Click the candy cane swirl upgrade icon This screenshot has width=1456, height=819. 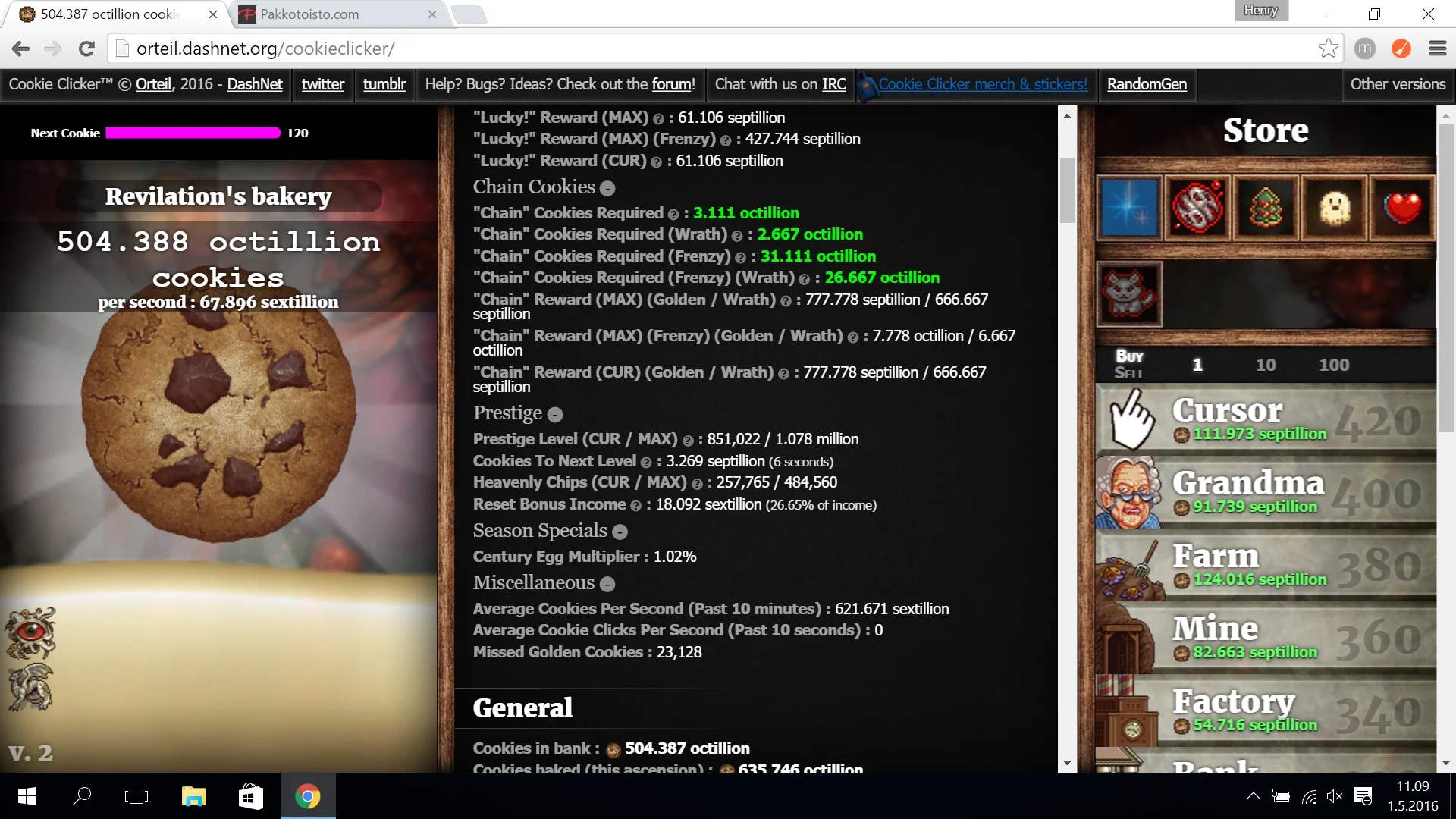point(1197,207)
